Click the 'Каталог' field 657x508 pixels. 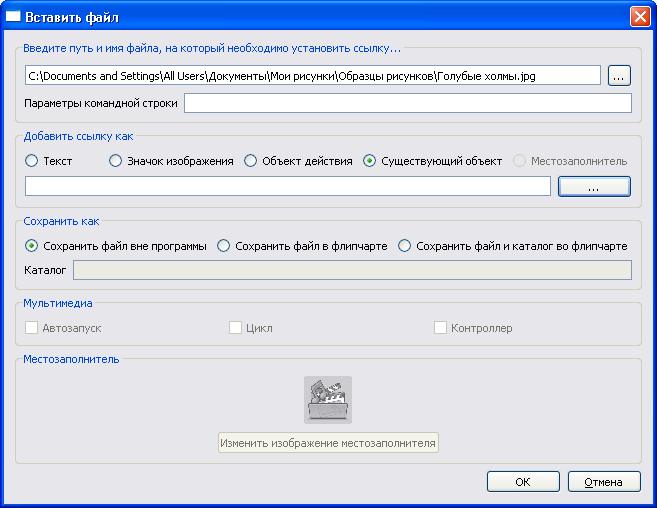click(x=352, y=270)
